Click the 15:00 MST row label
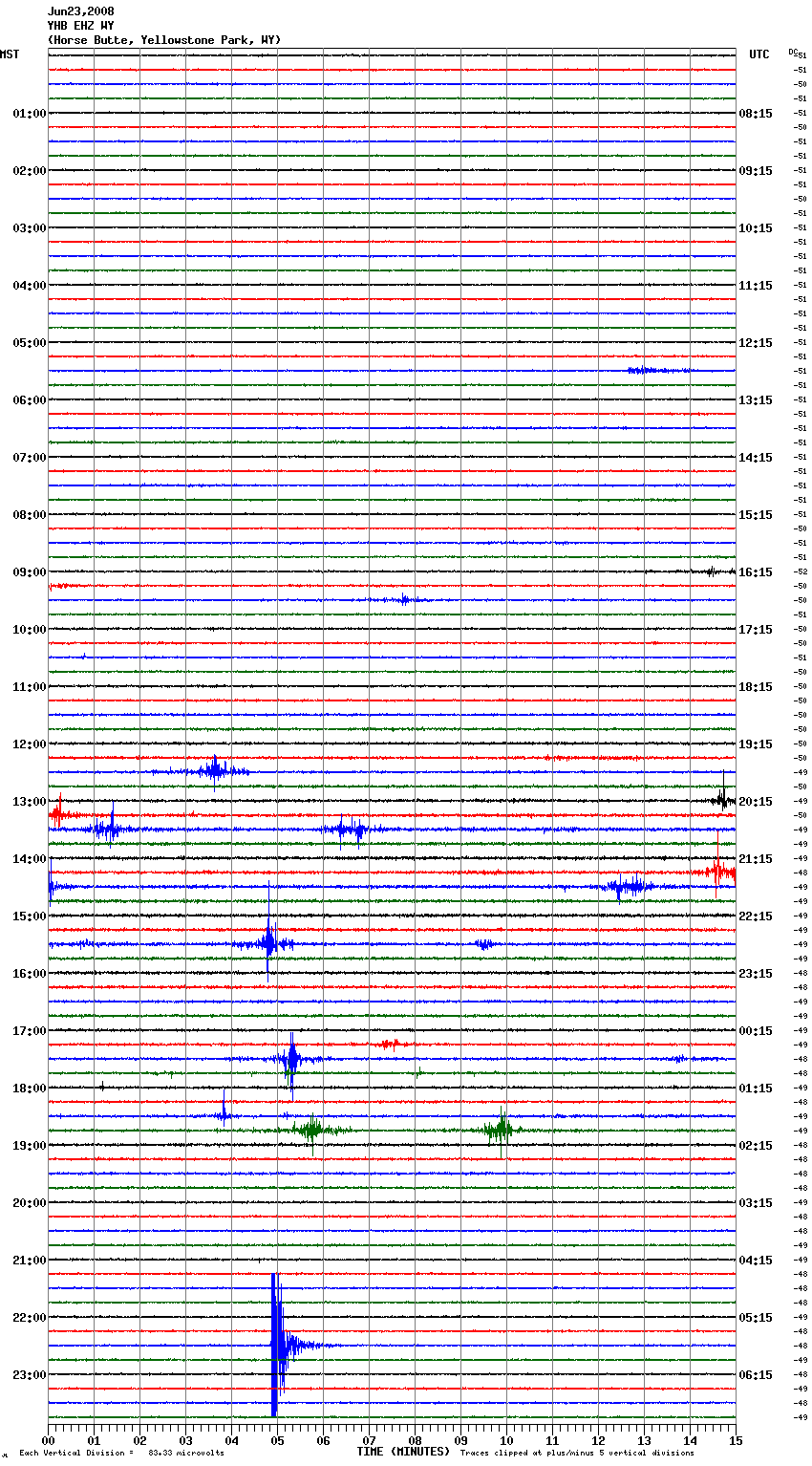Image resolution: width=812 pixels, height=1466 pixels. coord(30,916)
